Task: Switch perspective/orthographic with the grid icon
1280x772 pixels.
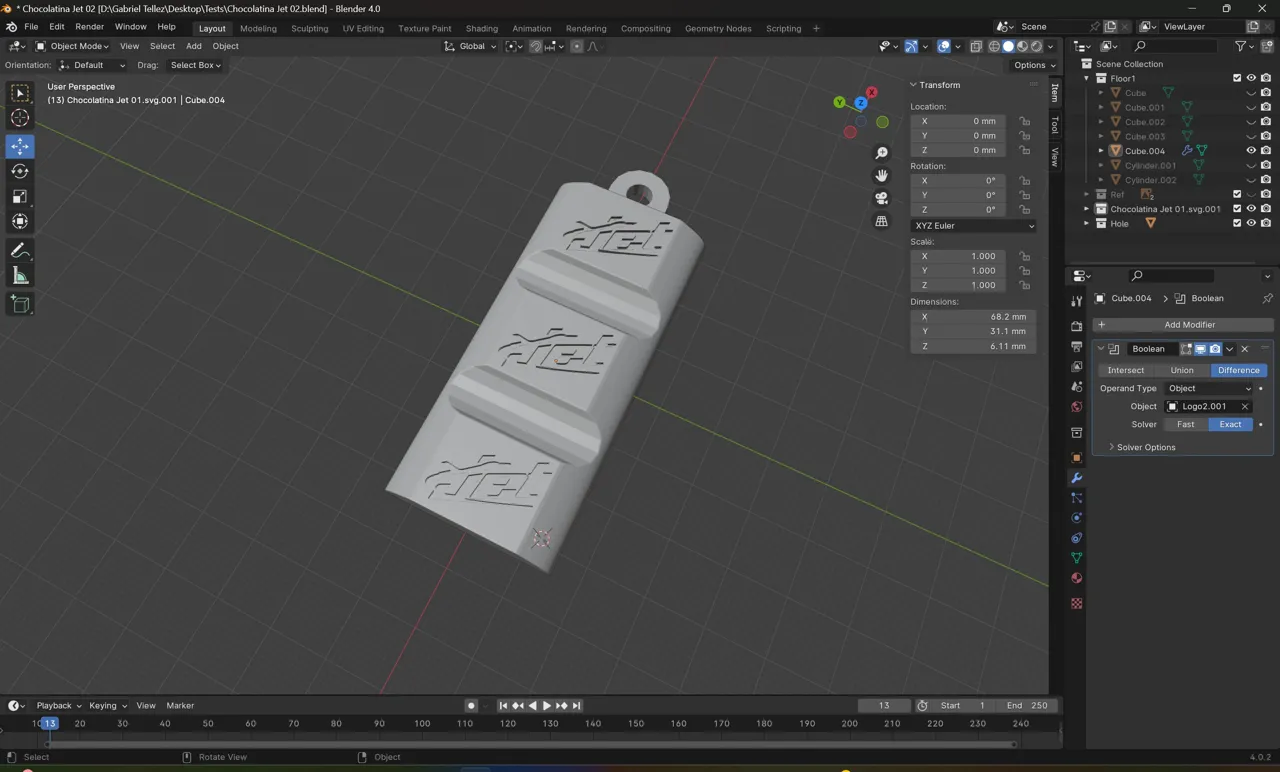Action: pyautogui.click(x=881, y=221)
